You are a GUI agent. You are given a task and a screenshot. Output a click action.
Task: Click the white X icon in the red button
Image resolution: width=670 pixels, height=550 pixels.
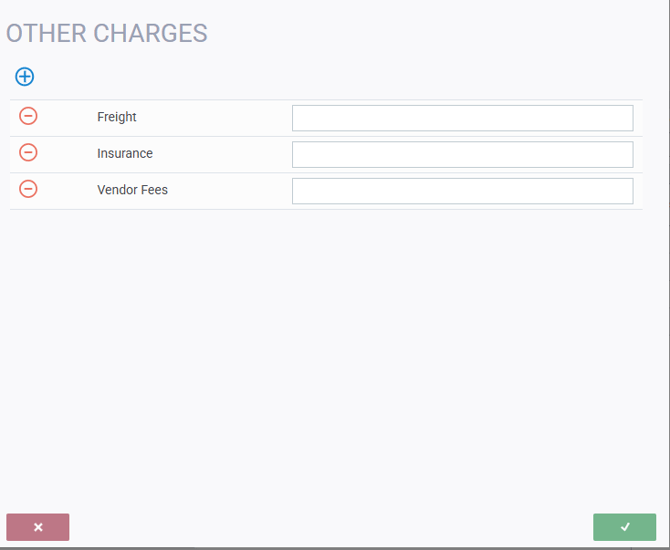click(x=38, y=527)
